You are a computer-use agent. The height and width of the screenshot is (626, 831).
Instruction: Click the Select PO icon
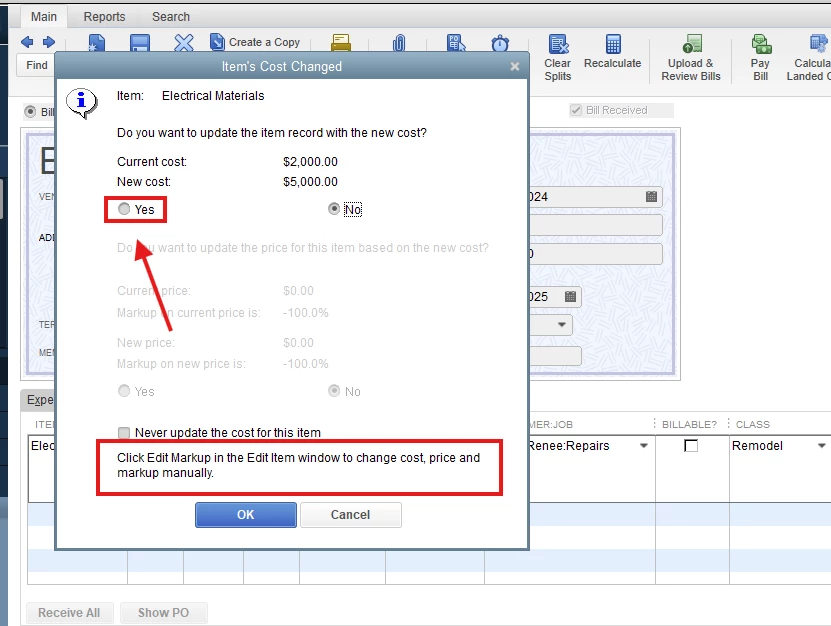click(x=456, y=43)
